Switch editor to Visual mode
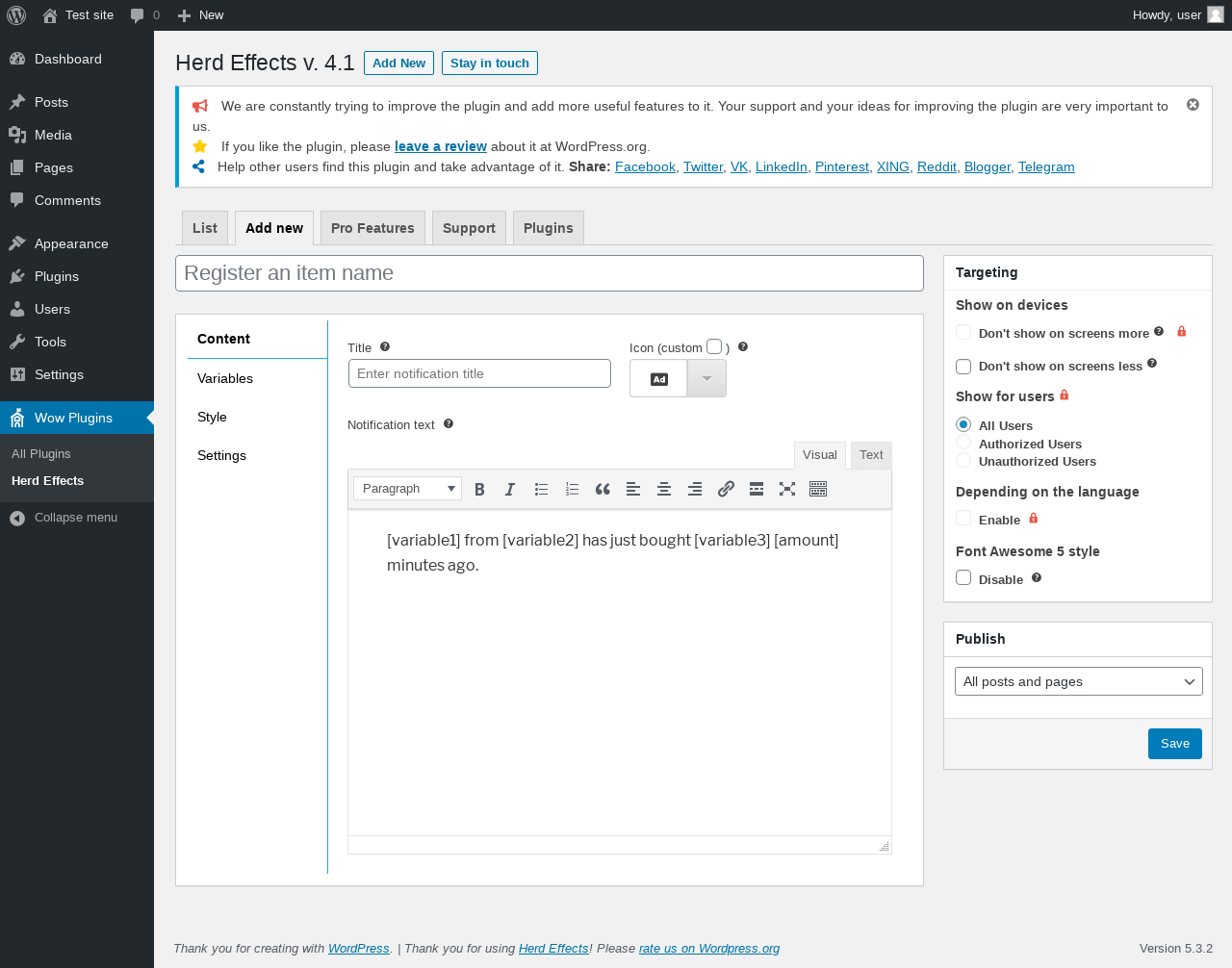The height and width of the screenshot is (968, 1232). (820, 455)
